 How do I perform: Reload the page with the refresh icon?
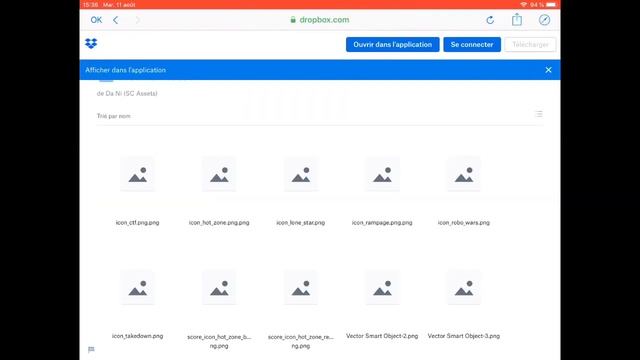[490, 20]
